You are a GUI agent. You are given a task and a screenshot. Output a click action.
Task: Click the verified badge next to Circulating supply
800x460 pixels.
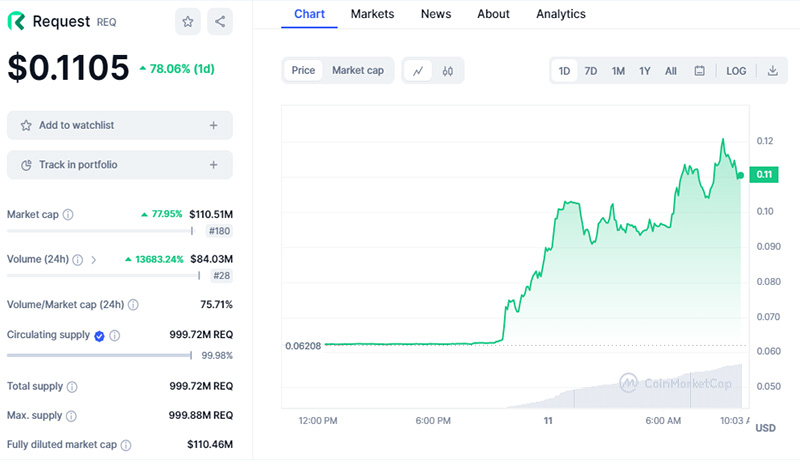[99, 336]
